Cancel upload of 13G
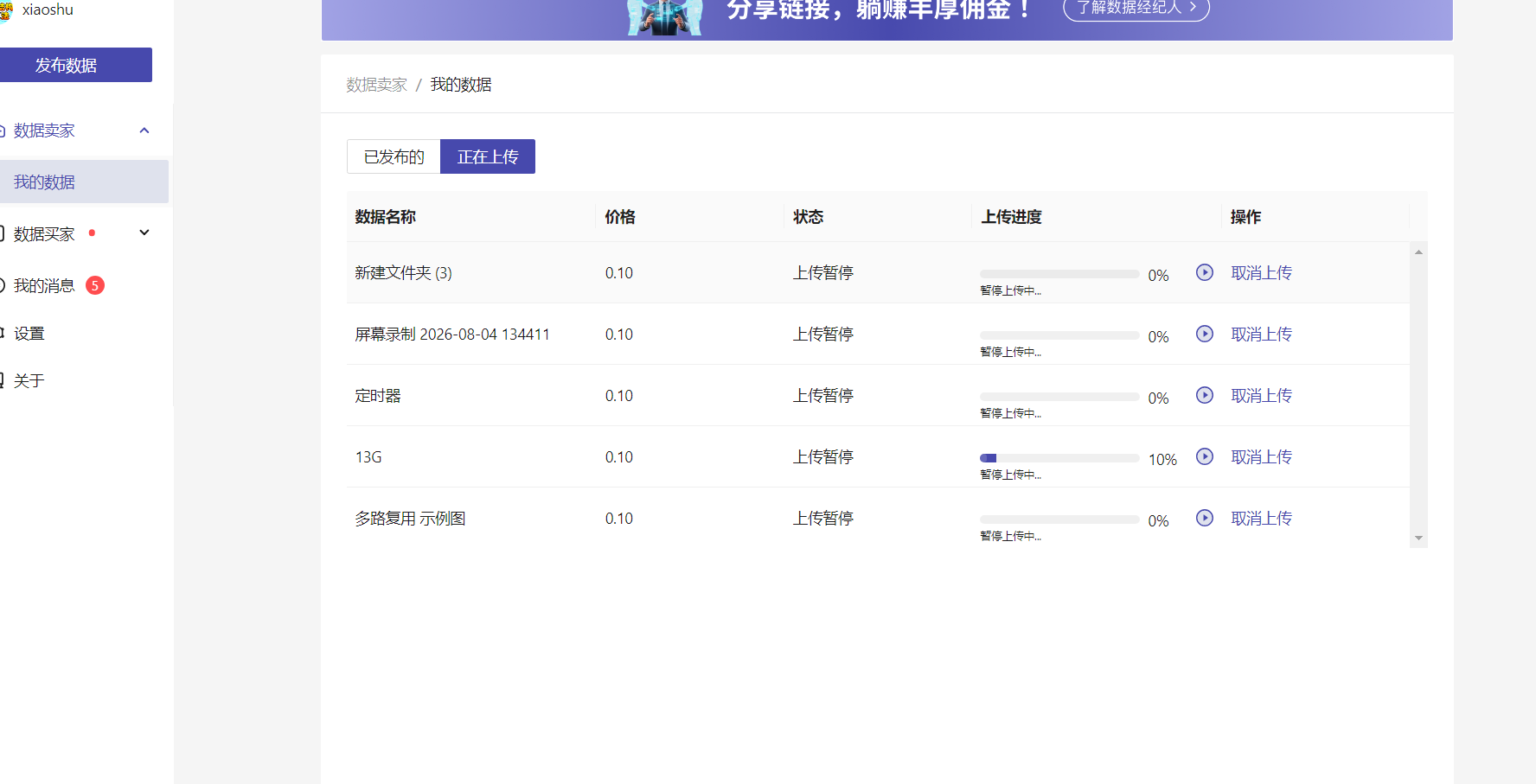The width and height of the screenshot is (1536, 784). pos(1261,457)
